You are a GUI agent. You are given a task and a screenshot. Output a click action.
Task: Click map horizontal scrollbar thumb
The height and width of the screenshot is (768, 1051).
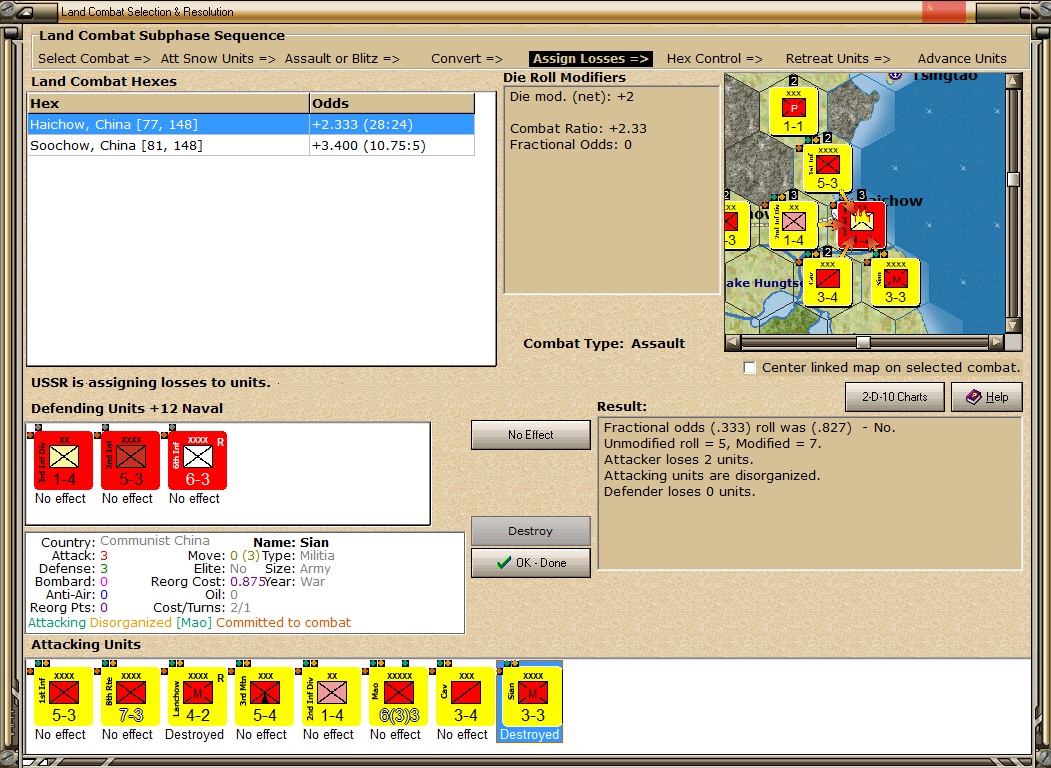coord(863,342)
